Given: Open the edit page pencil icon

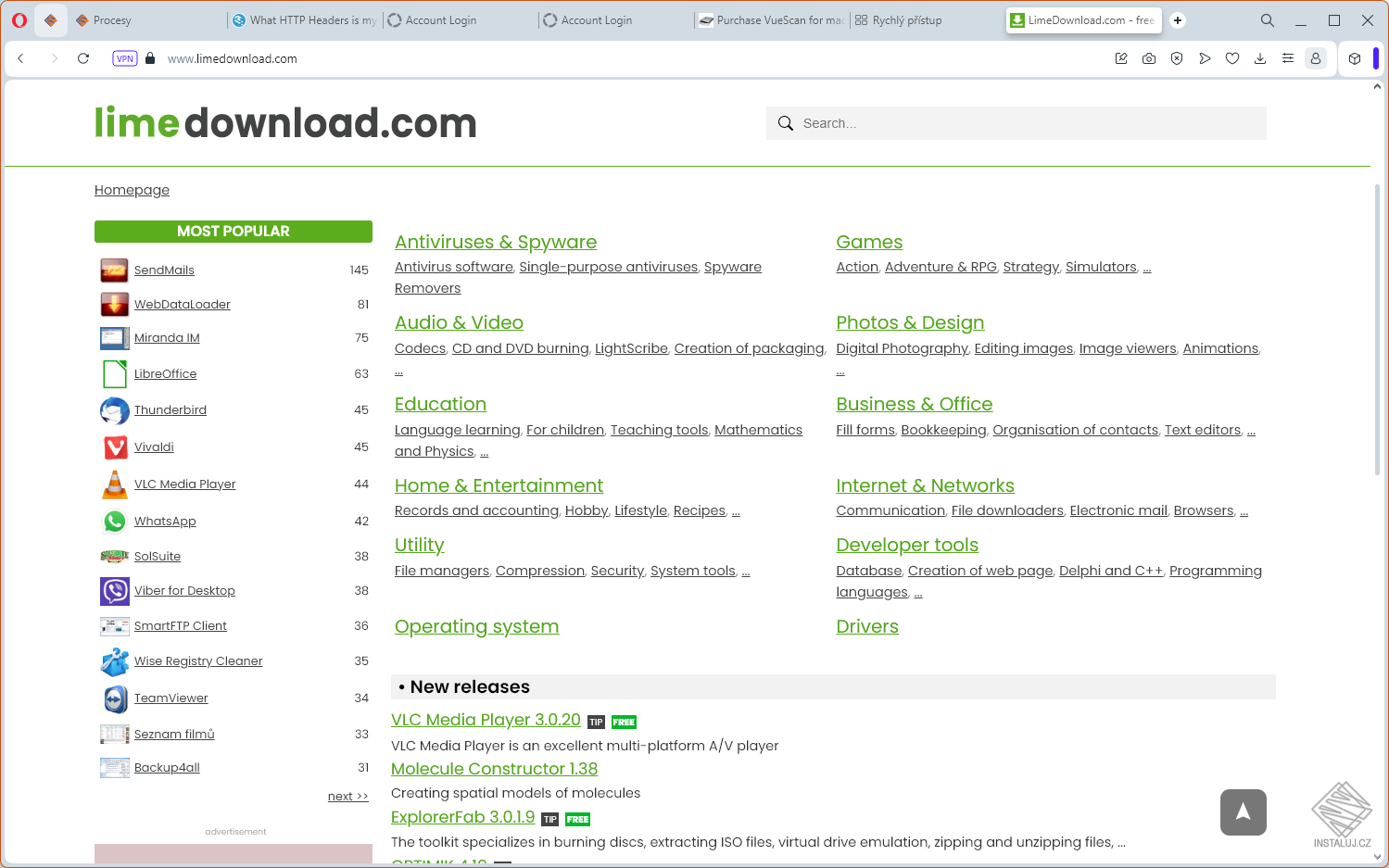Looking at the screenshot, I should (x=1121, y=58).
